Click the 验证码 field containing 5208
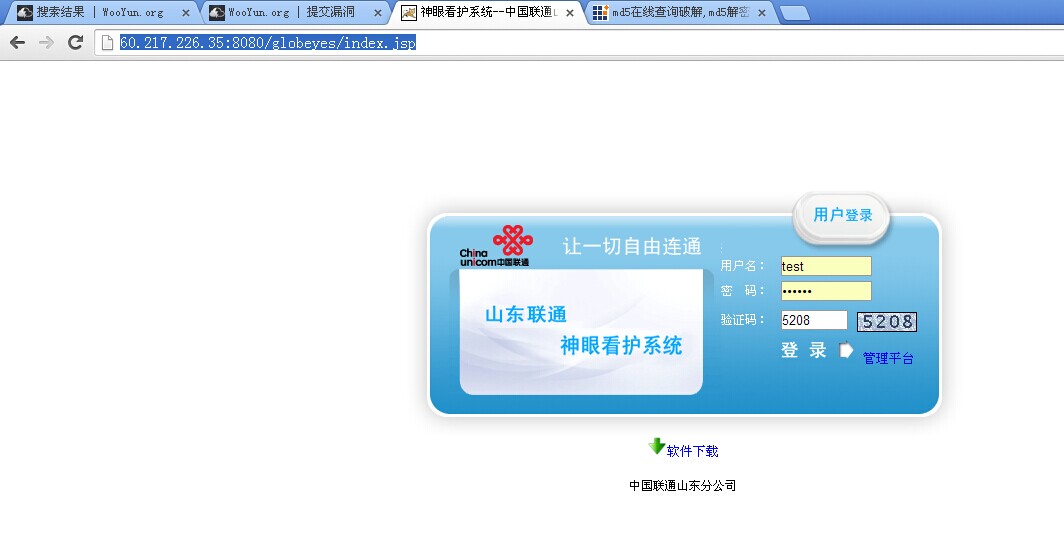Screen dimensions: 1064x534 click(x=814, y=320)
